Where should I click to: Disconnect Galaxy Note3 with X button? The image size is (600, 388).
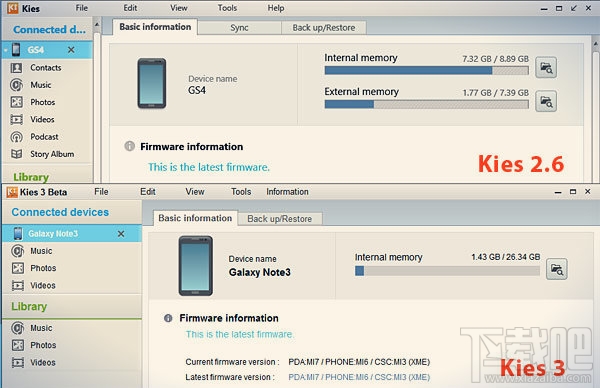pos(121,234)
